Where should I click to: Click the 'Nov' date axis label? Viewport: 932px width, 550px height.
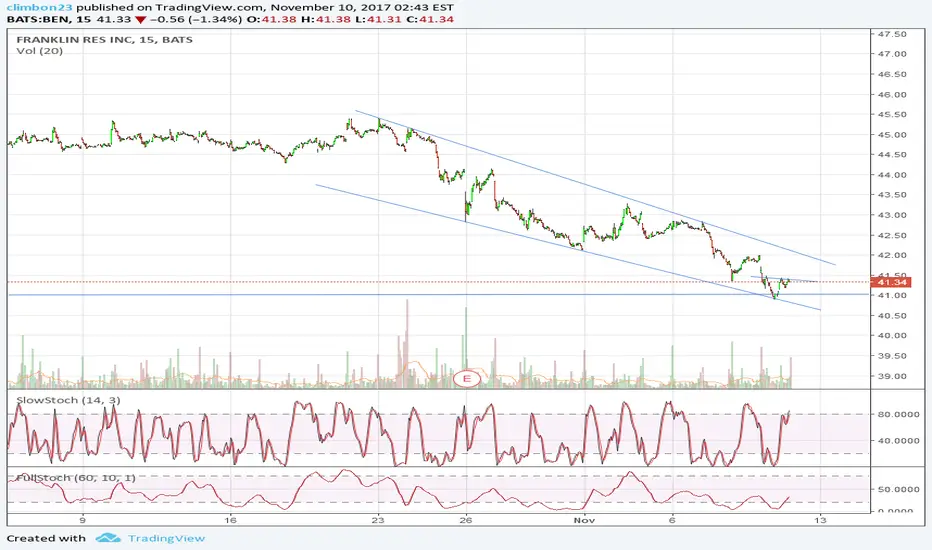[x=584, y=520]
